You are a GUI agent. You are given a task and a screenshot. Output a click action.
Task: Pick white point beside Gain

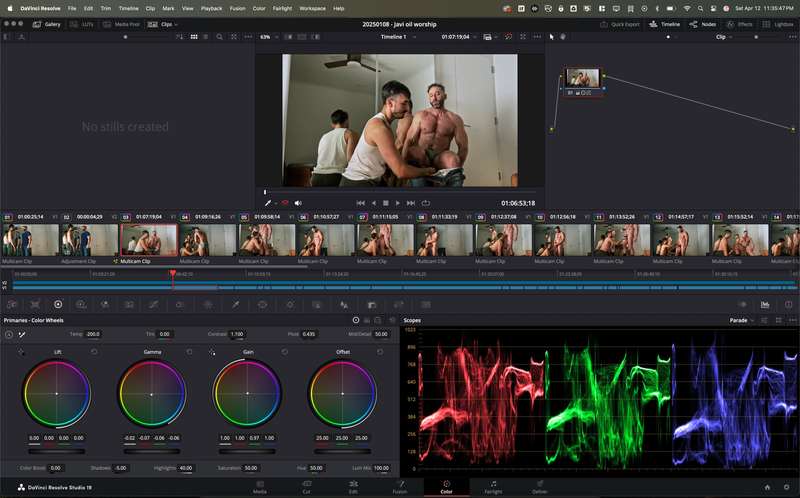click(212, 352)
